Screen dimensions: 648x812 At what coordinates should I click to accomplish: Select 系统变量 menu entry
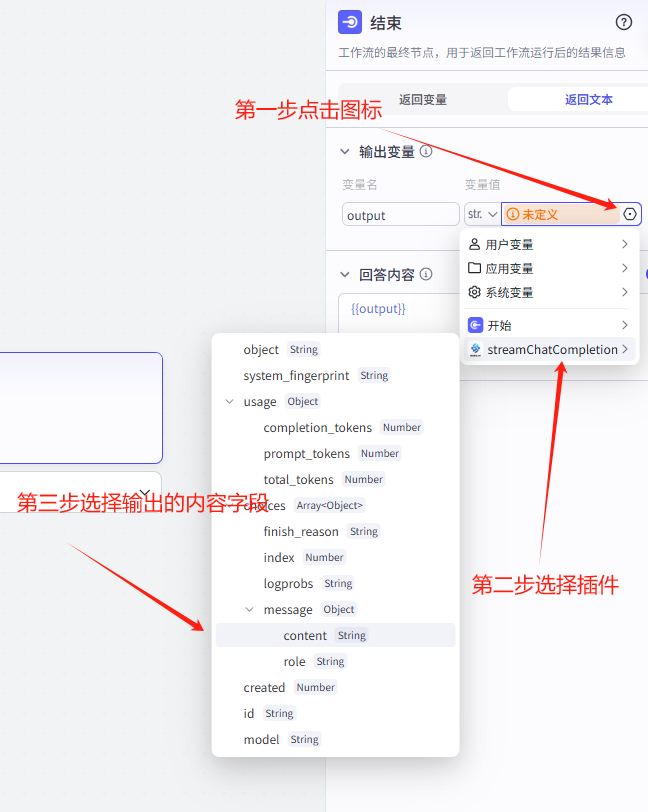click(549, 292)
